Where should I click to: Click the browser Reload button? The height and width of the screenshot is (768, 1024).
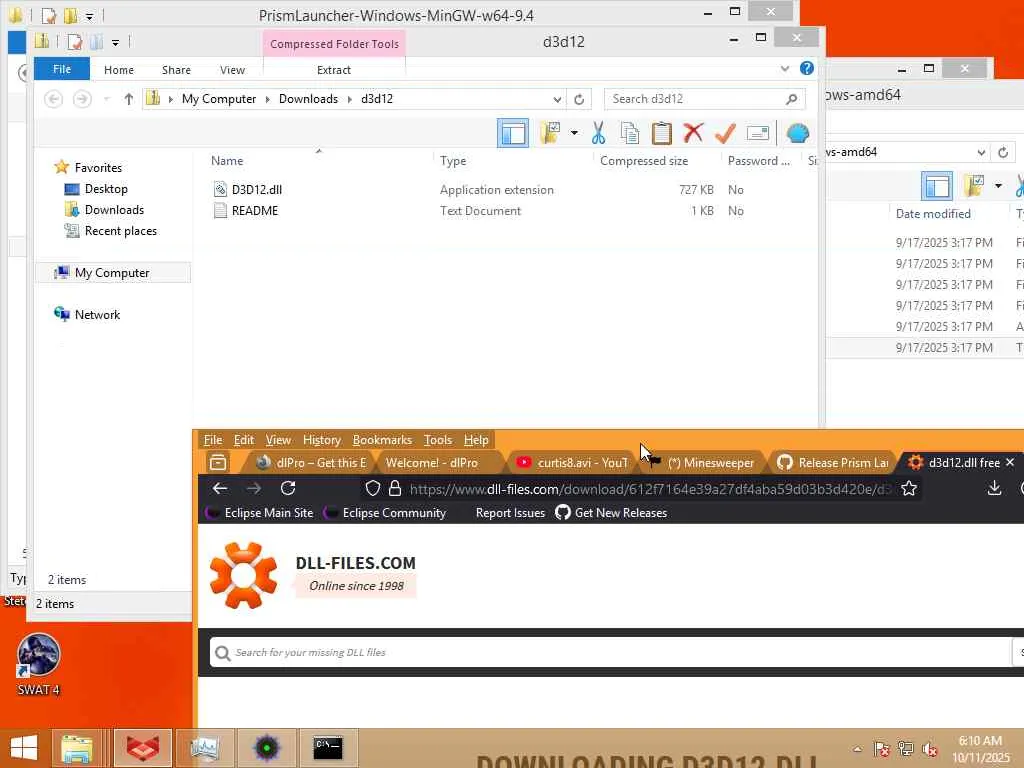click(288, 488)
